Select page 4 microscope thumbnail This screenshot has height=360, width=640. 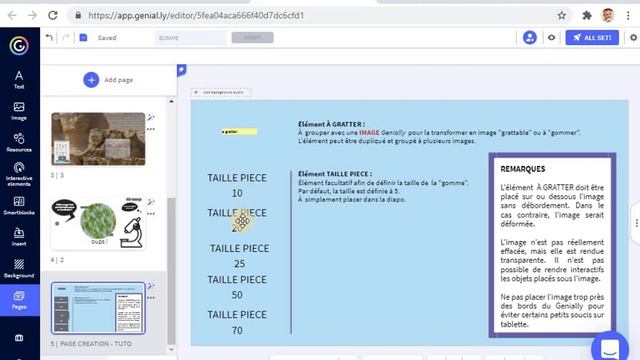pos(98,223)
